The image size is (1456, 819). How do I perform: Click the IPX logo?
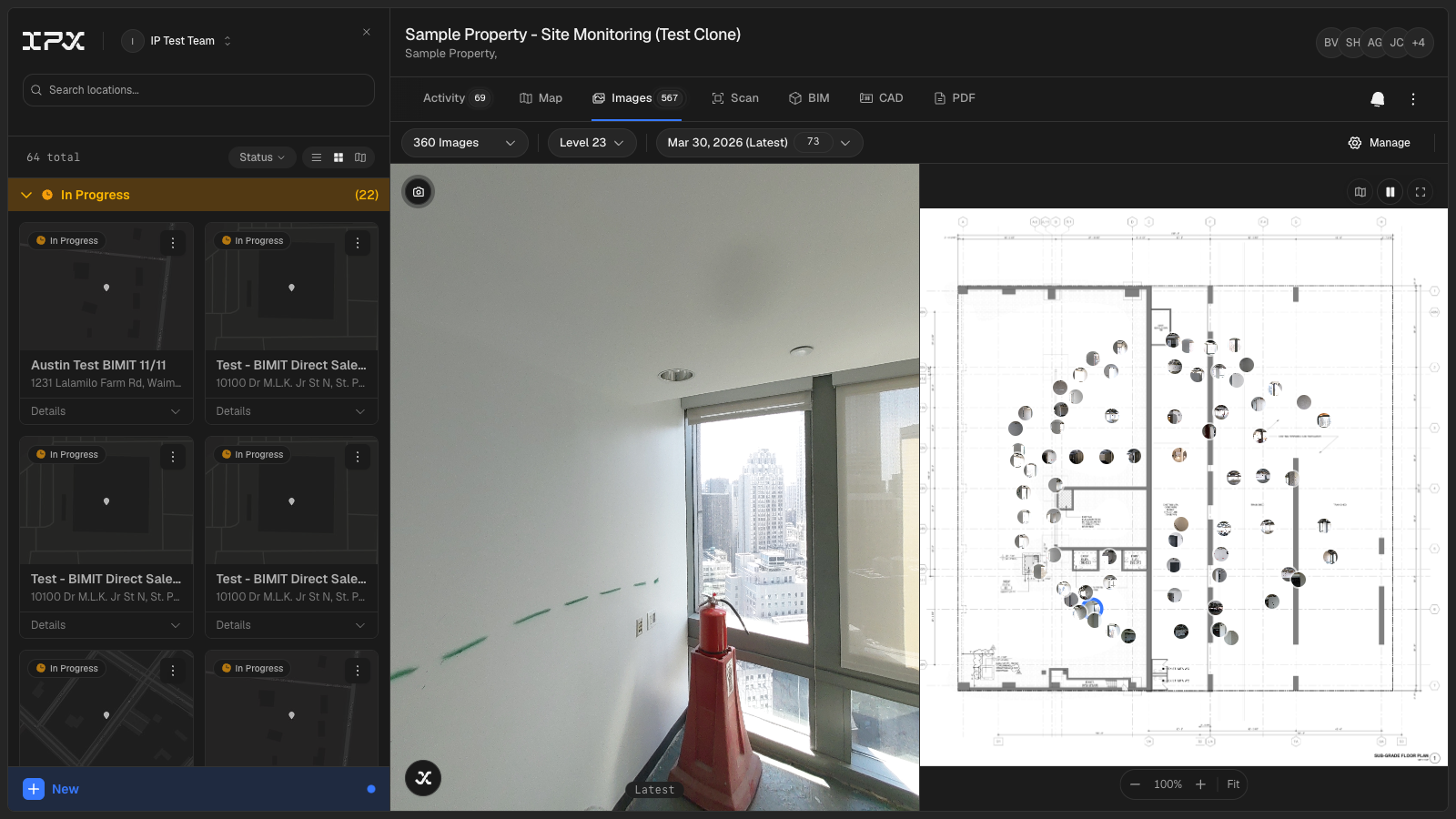point(54,41)
